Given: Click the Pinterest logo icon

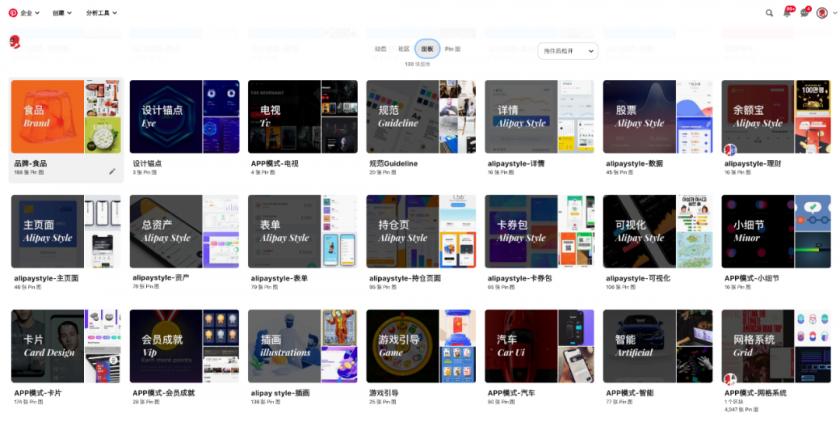Looking at the screenshot, I should (x=13, y=13).
